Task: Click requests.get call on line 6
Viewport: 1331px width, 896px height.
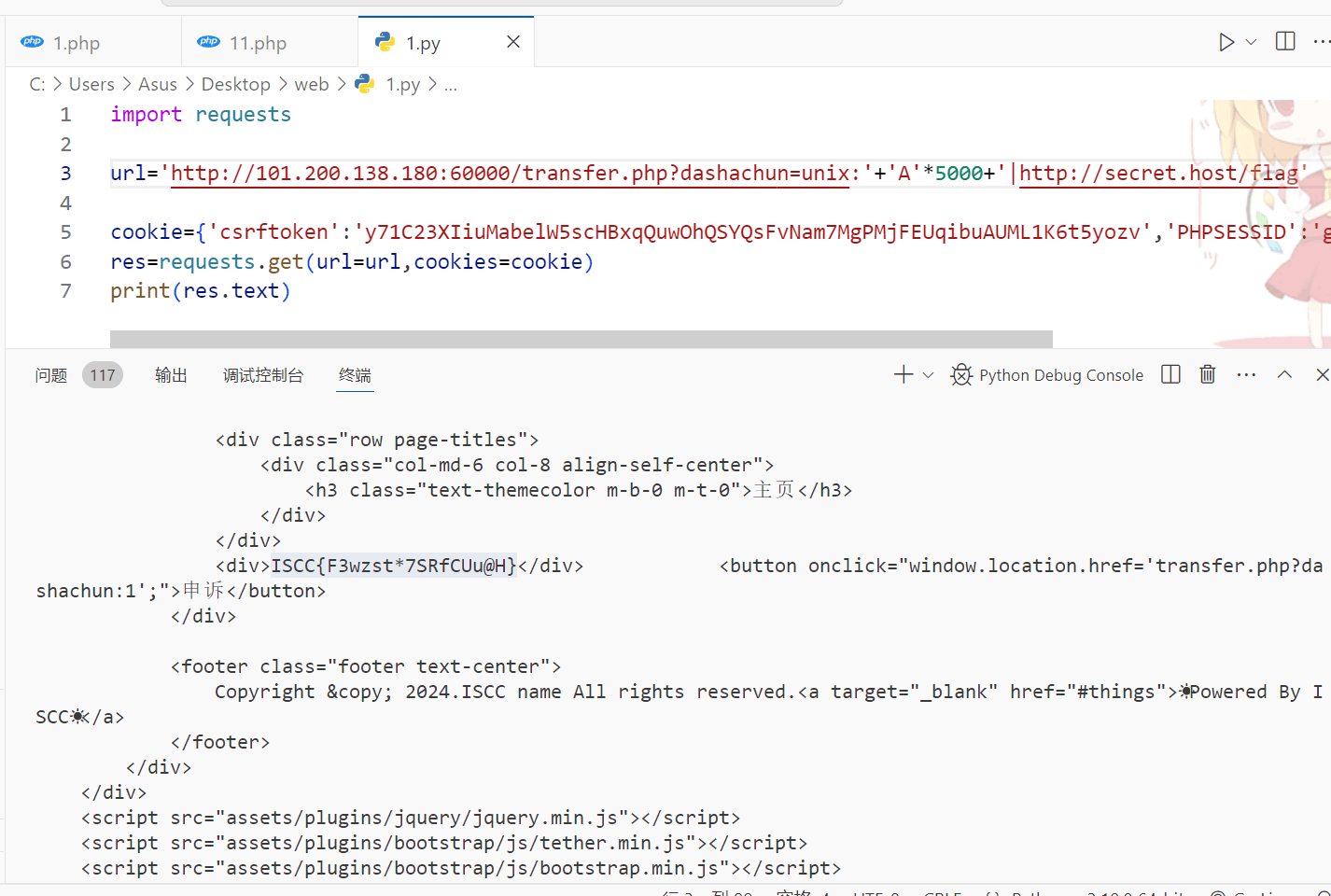Action: pos(231,261)
